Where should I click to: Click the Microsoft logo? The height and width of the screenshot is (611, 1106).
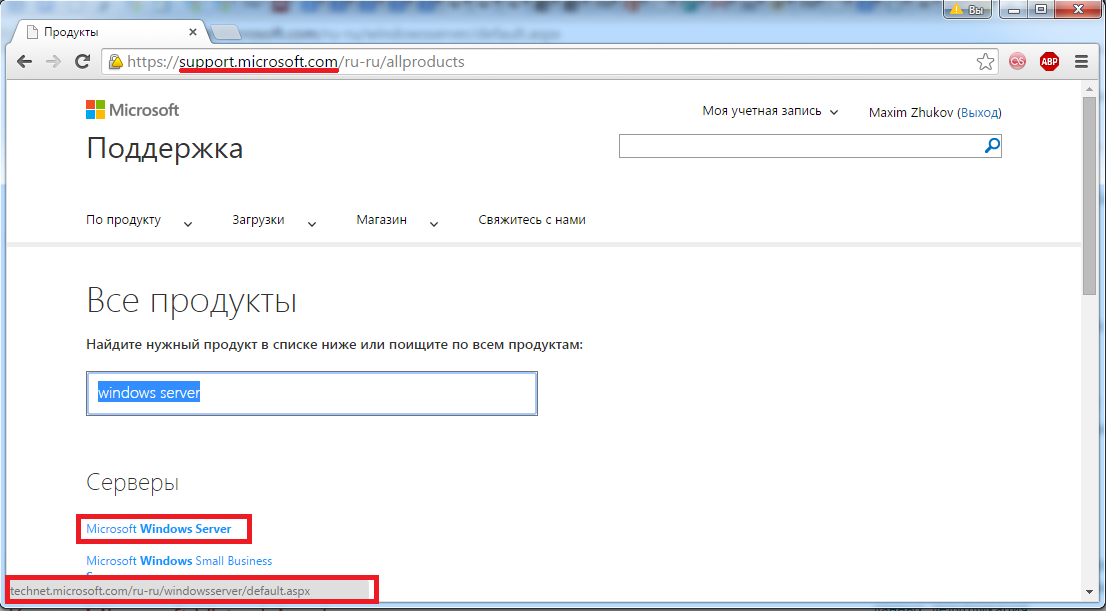point(132,110)
